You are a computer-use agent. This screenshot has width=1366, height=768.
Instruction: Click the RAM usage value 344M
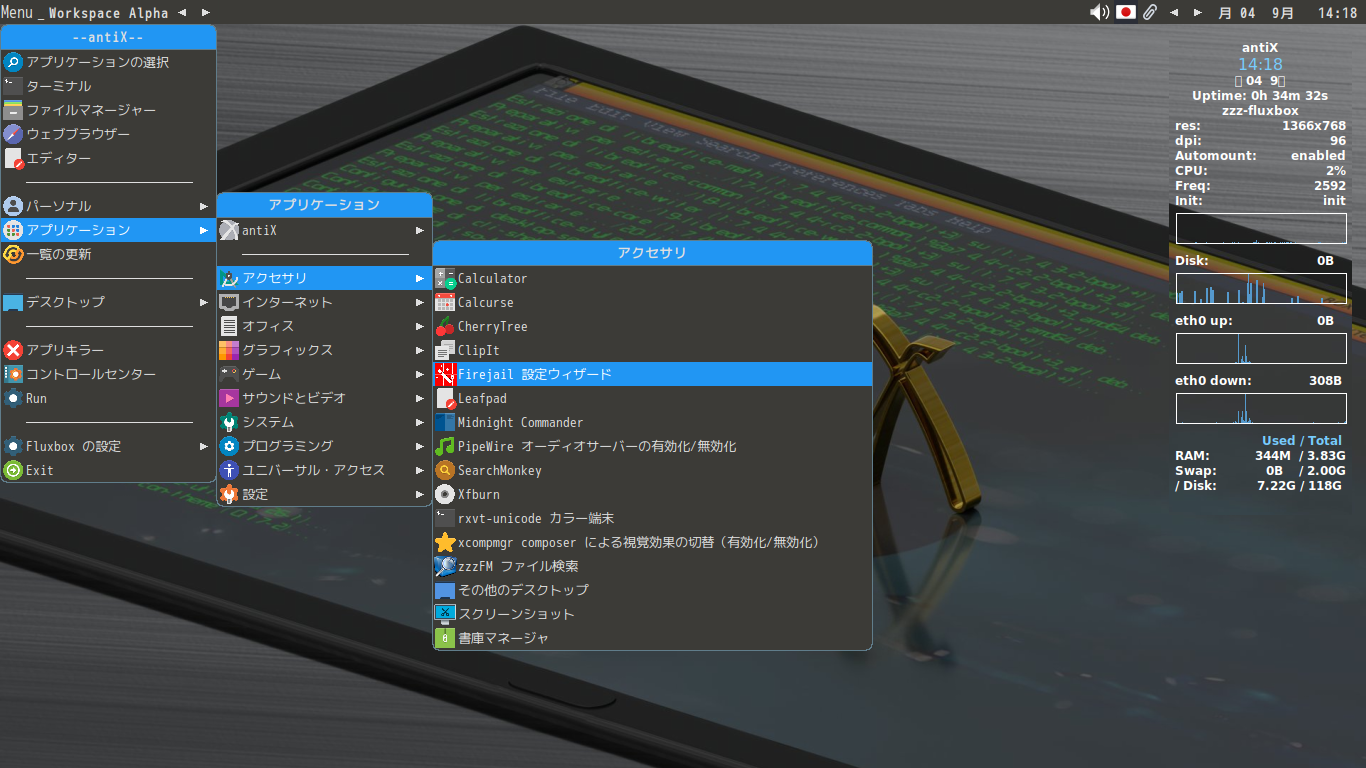1273,456
